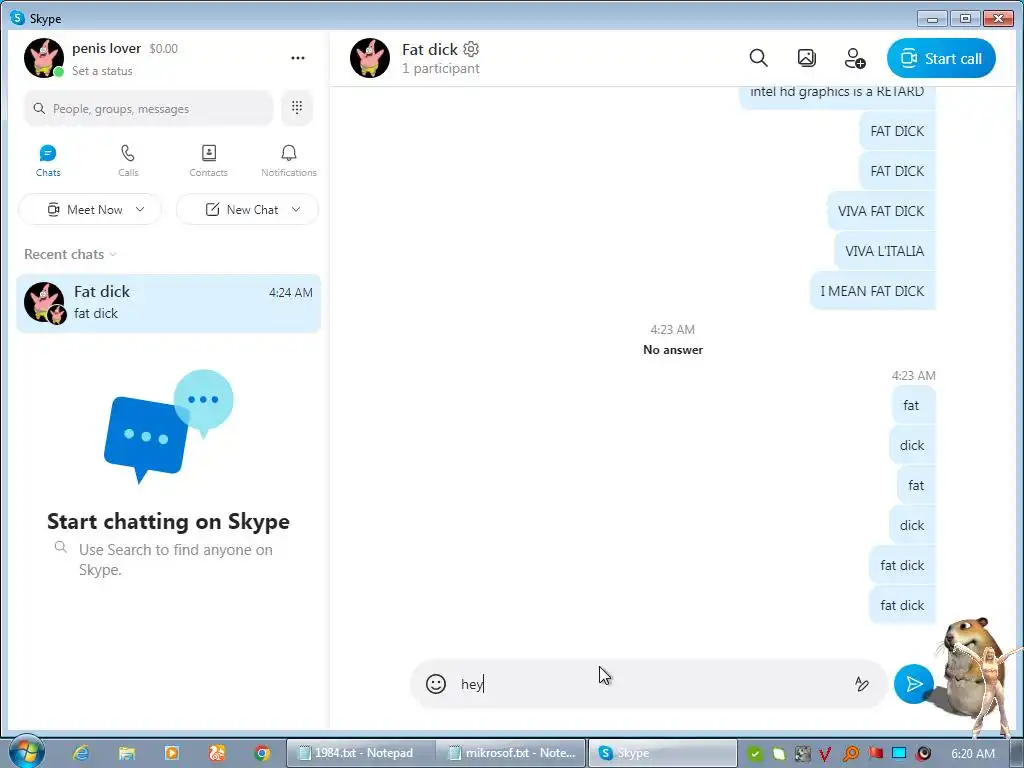Screen dimensions: 1024x768
Task: Switch to the 1984.txt Notepad window
Action: [360, 753]
